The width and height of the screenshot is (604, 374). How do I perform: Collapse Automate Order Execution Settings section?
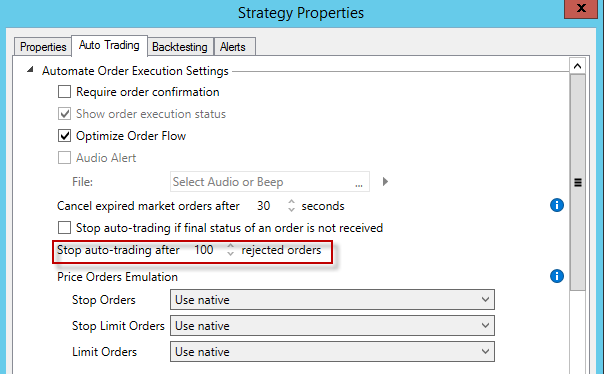coord(30,70)
